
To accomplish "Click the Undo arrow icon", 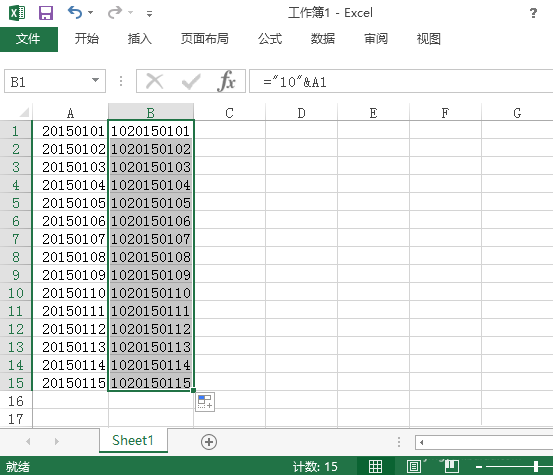I will tap(75, 13).
